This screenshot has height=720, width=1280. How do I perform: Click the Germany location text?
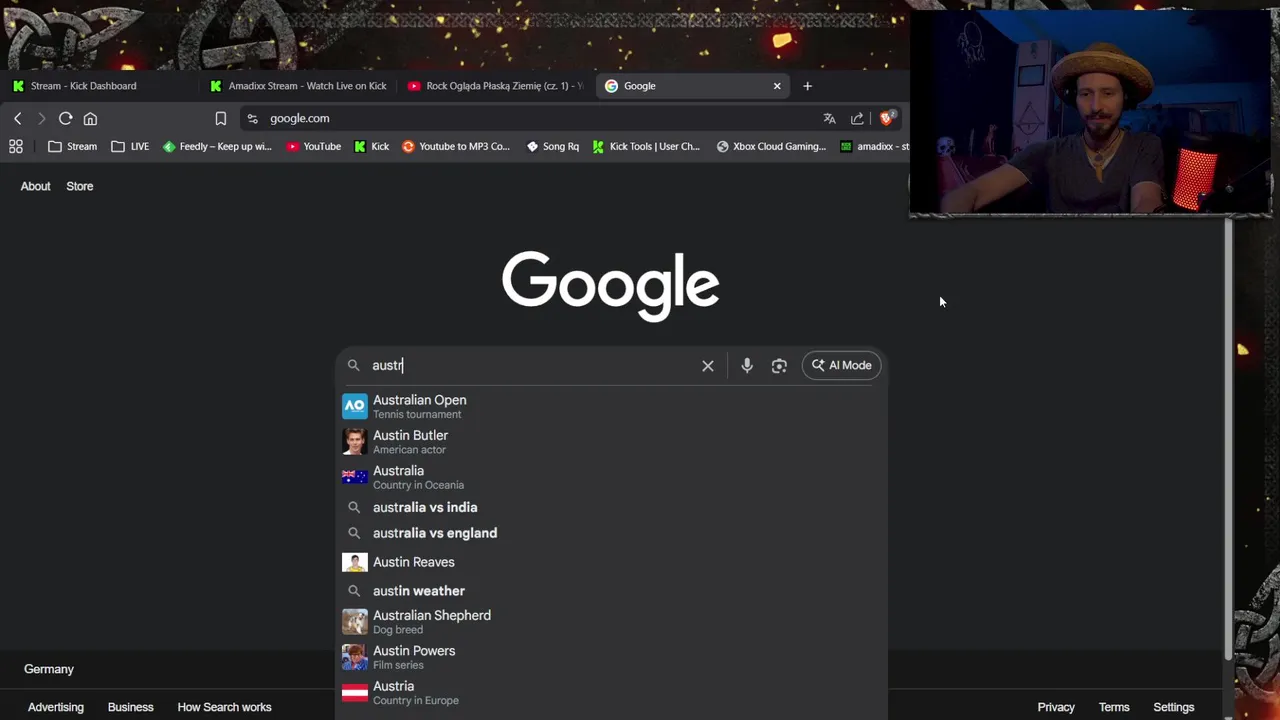point(49,669)
